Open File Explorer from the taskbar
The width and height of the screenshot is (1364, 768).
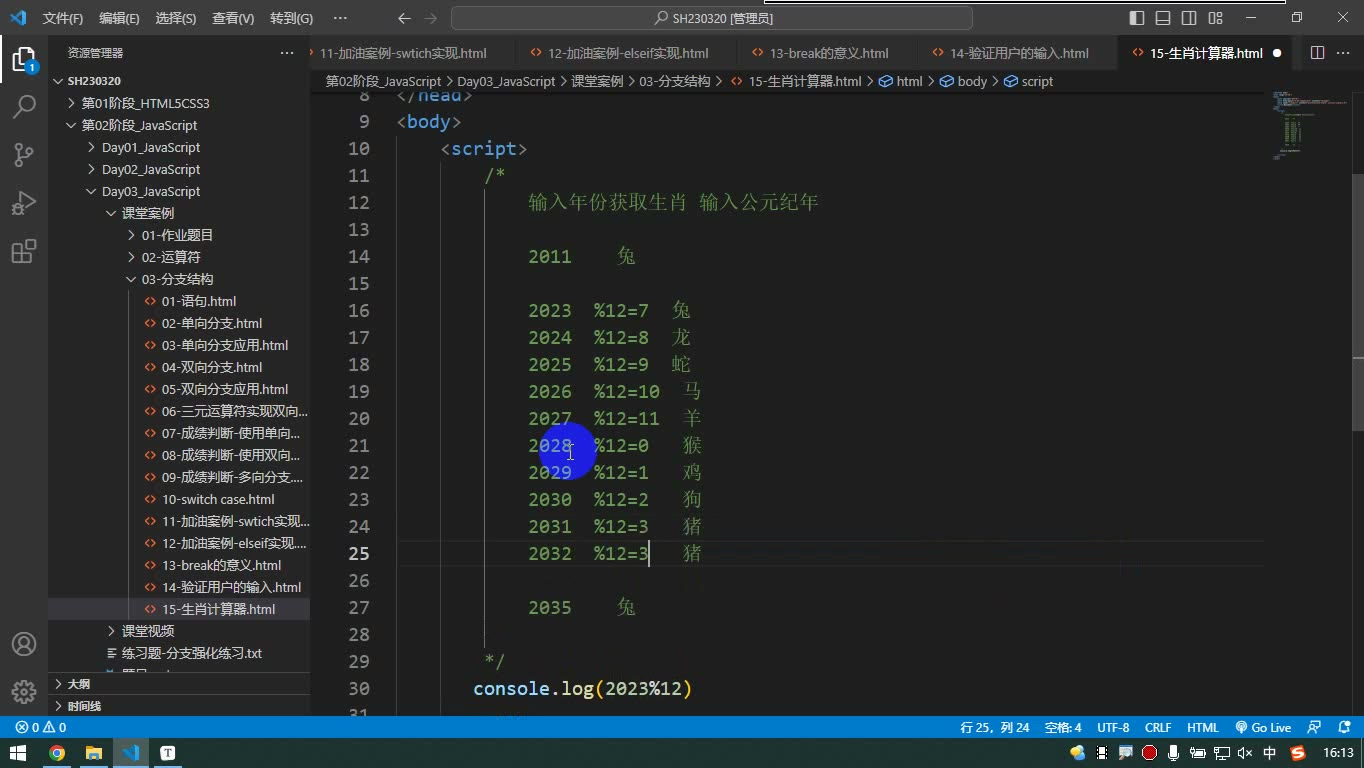[x=94, y=753]
